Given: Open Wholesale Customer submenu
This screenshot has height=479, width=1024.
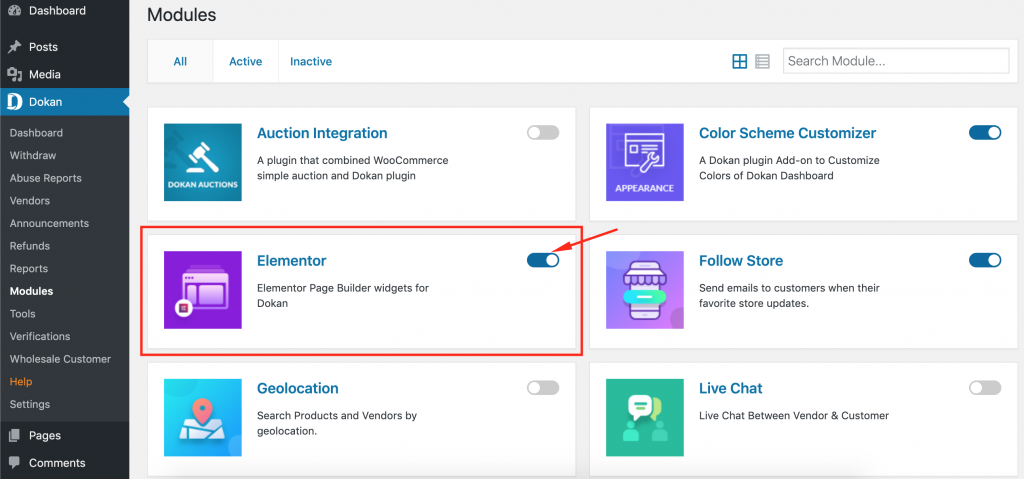Looking at the screenshot, I should [60, 359].
